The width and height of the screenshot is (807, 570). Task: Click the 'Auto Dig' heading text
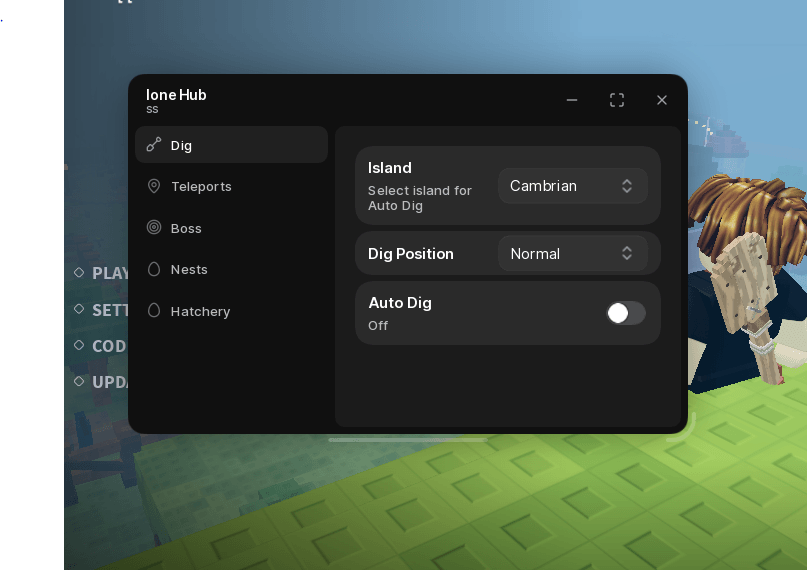400,303
